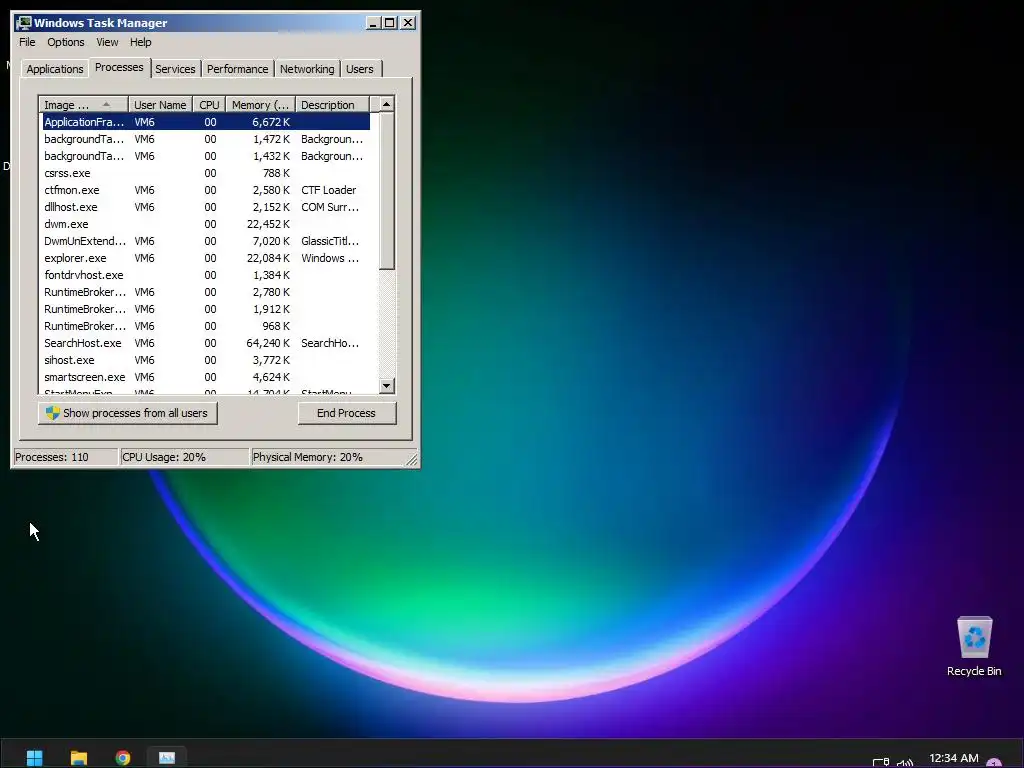Select the SearchHost.exe process
The height and width of the screenshot is (768, 1024).
pos(206,343)
